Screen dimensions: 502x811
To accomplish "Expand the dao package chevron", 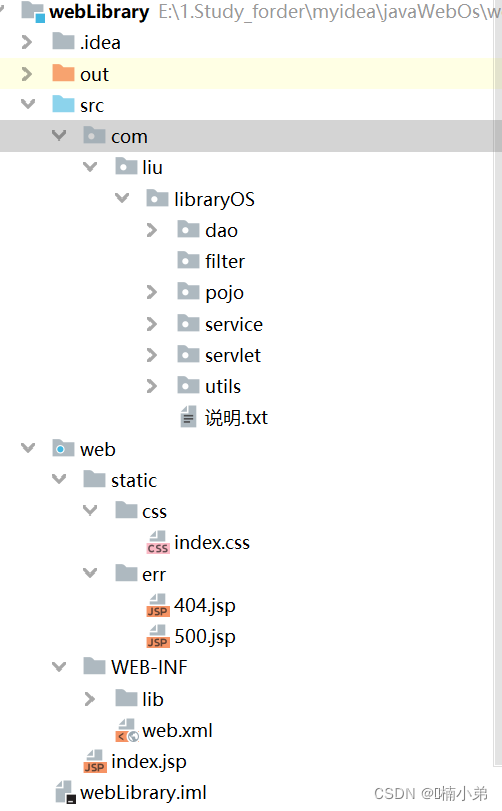I will click(x=151, y=230).
